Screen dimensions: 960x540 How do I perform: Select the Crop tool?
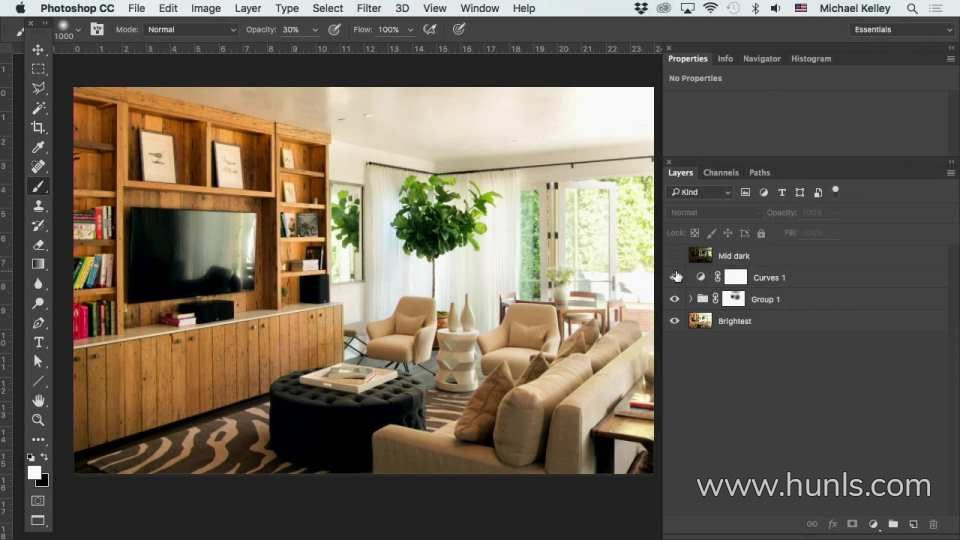coord(38,127)
